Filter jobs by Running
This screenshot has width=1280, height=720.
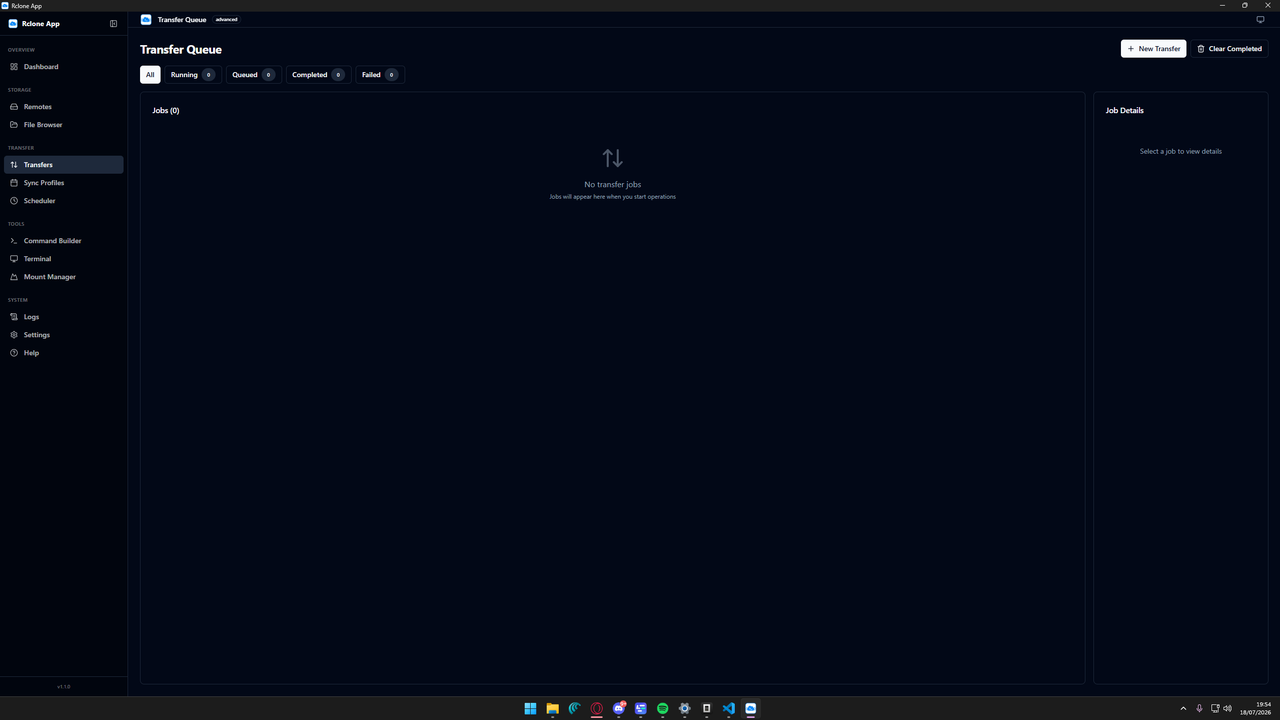pos(193,75)
